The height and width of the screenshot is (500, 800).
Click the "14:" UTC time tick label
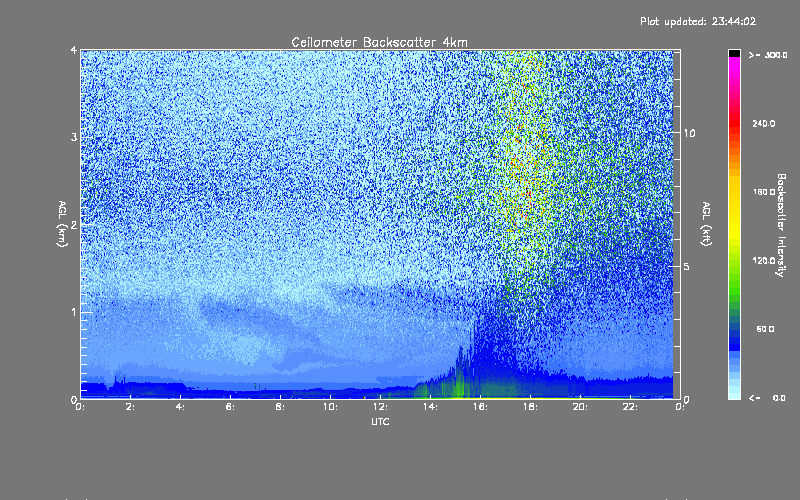pos(430,407)
